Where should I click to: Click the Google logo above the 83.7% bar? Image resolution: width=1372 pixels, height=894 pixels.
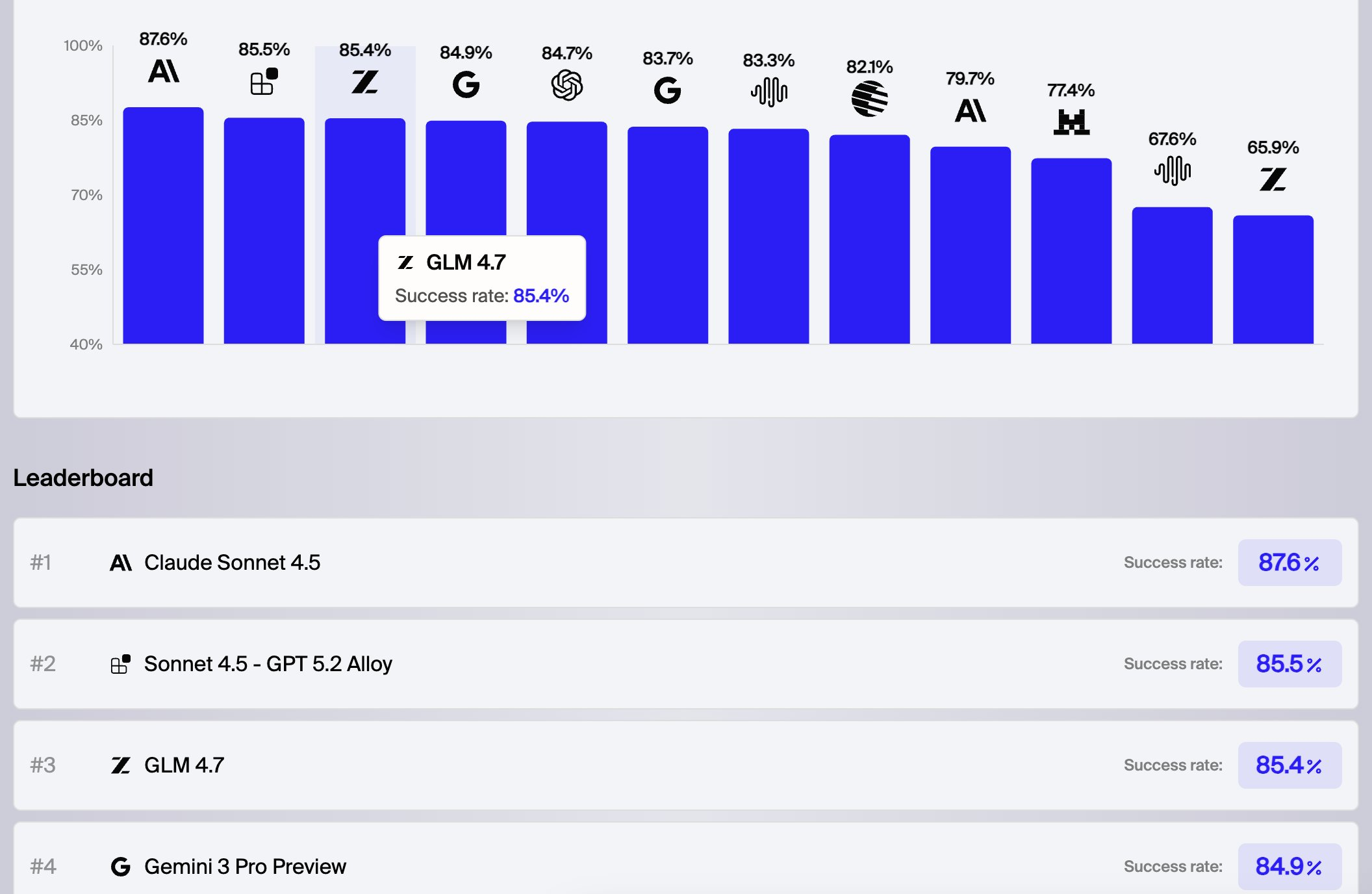point(667,90)
